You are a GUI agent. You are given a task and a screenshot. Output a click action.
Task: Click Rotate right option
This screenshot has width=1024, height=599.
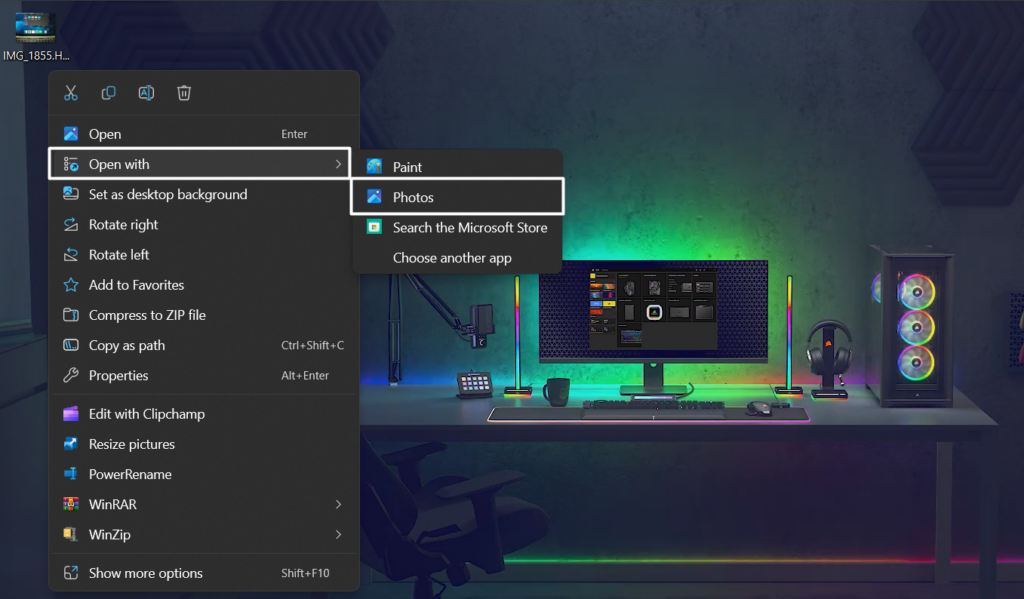pos(123,225)
